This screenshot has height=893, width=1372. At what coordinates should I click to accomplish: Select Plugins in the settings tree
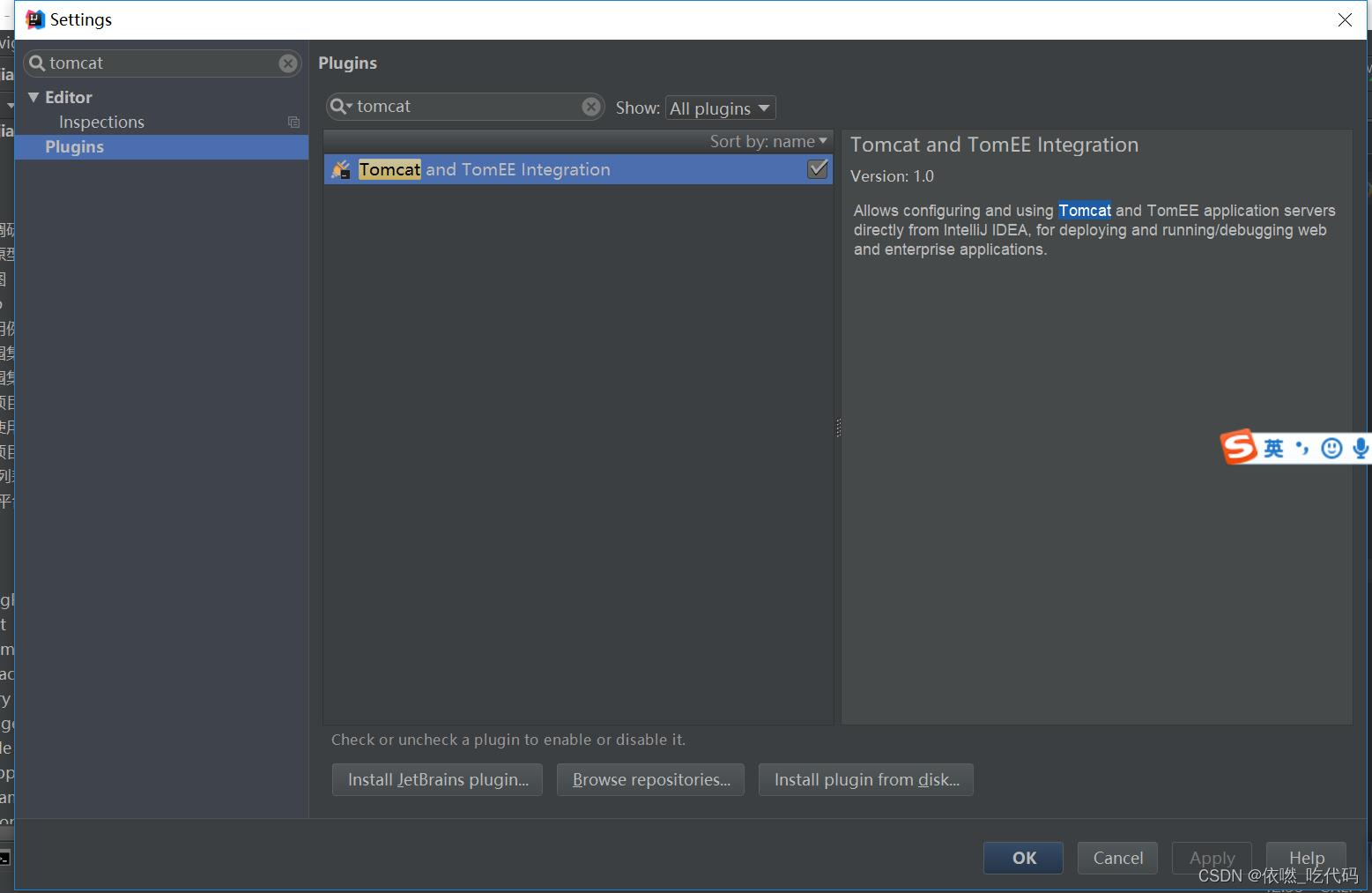click(x=161, y=147)
